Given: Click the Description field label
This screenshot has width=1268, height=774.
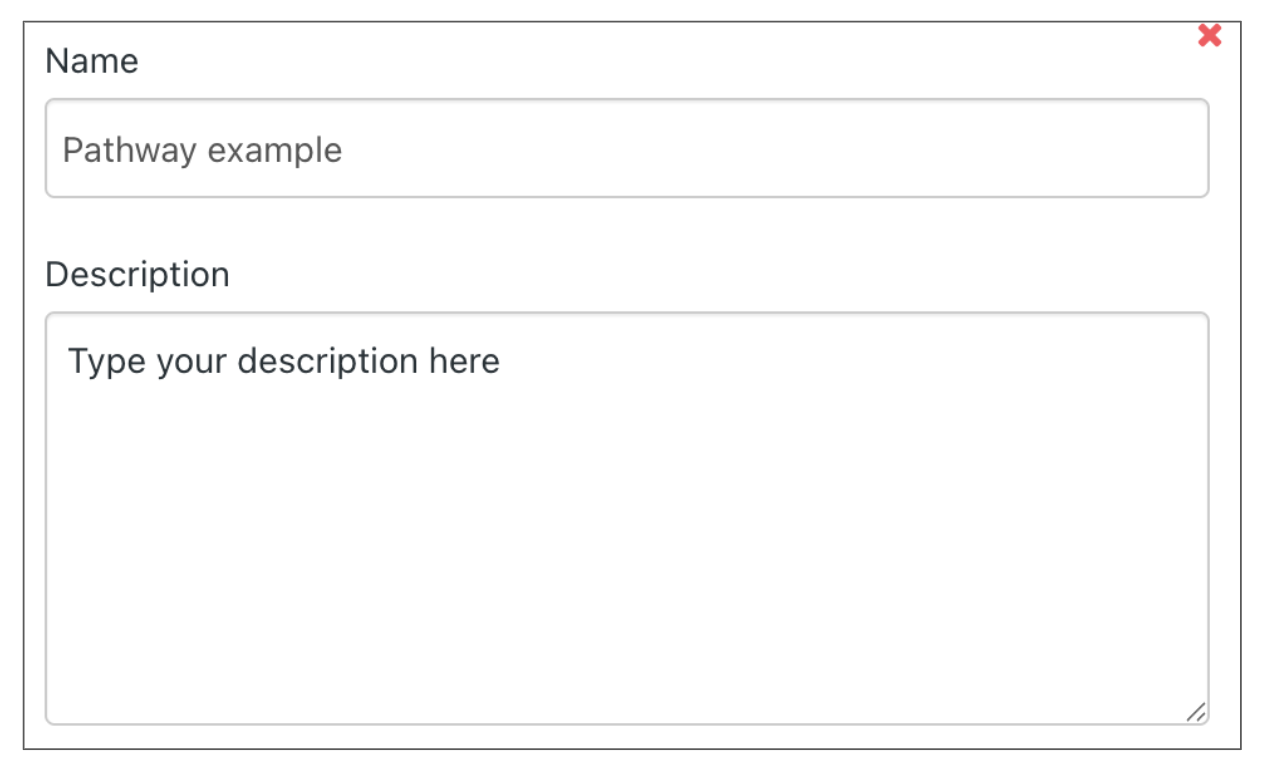Looking at the screenshot, I should click(x=137, y=274).
